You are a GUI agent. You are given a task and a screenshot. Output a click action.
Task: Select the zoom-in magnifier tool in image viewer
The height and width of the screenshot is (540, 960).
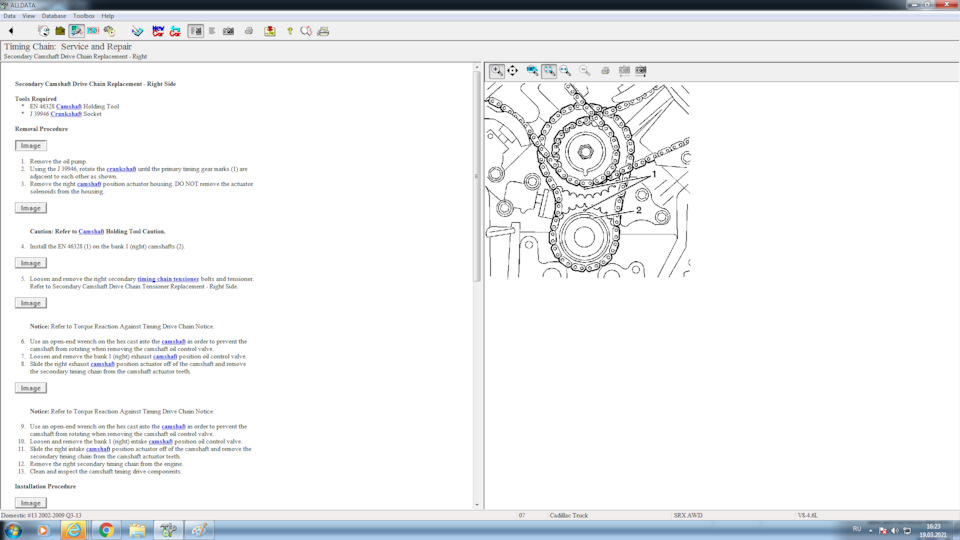click(497, 71)
